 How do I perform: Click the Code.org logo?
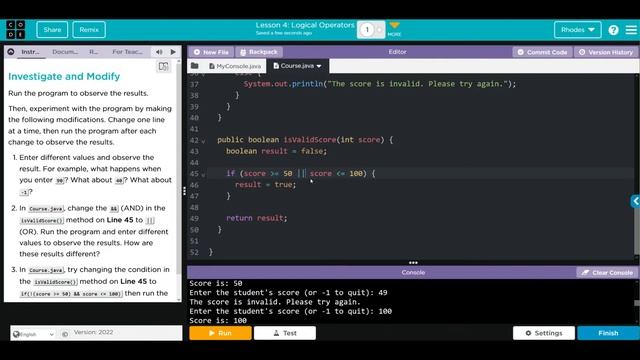(16, 30)
